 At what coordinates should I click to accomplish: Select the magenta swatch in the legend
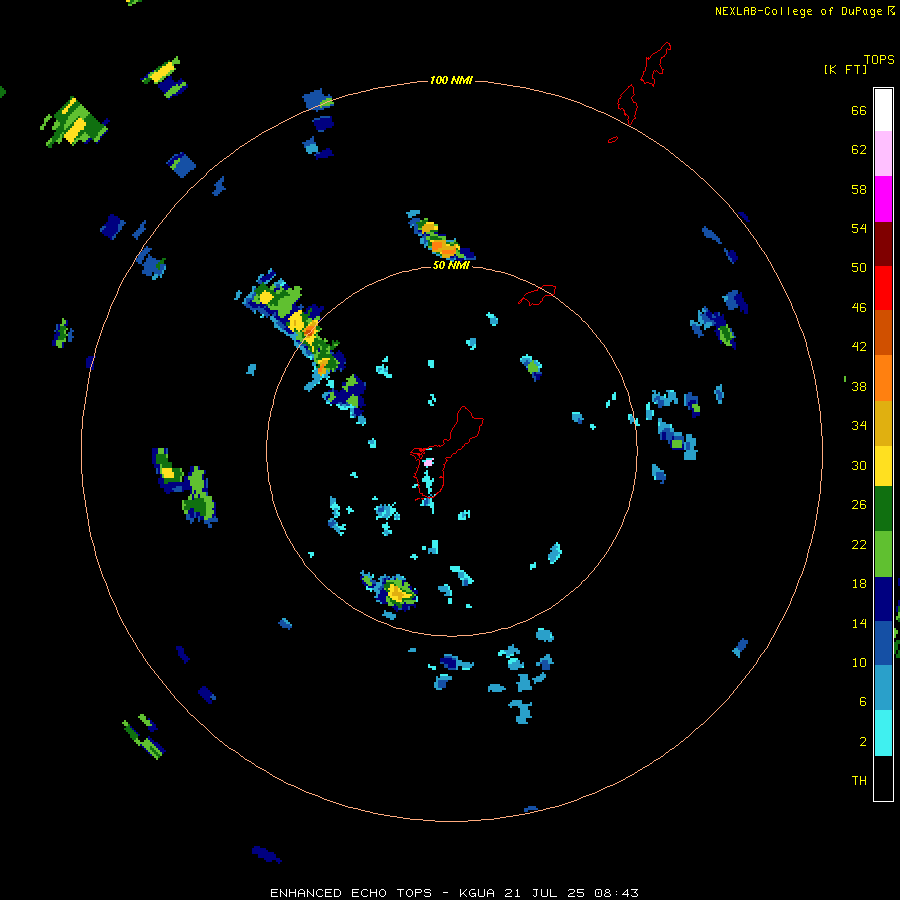883,199
